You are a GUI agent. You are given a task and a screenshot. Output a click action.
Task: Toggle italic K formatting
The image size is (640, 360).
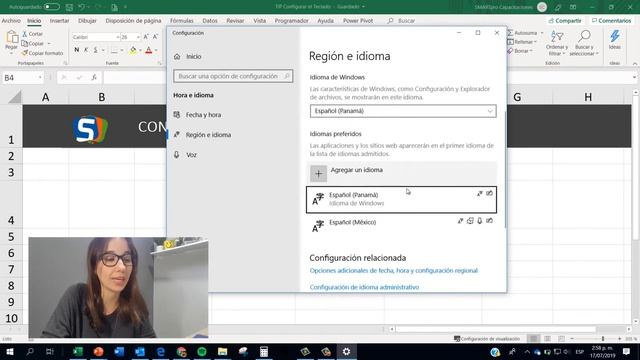pyautogui.click(x=86, y=50)
